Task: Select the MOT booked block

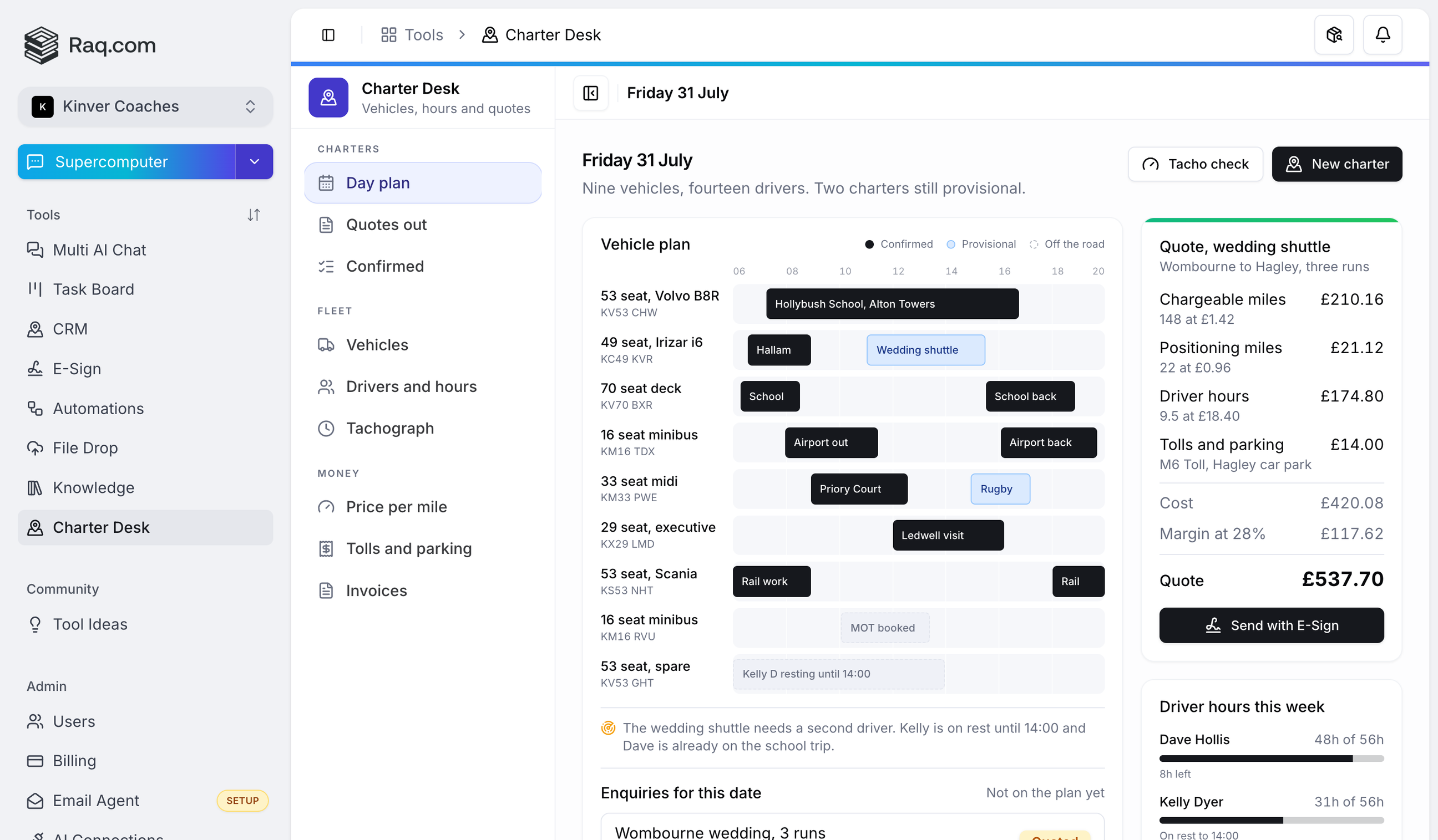Action: point(884,628)
